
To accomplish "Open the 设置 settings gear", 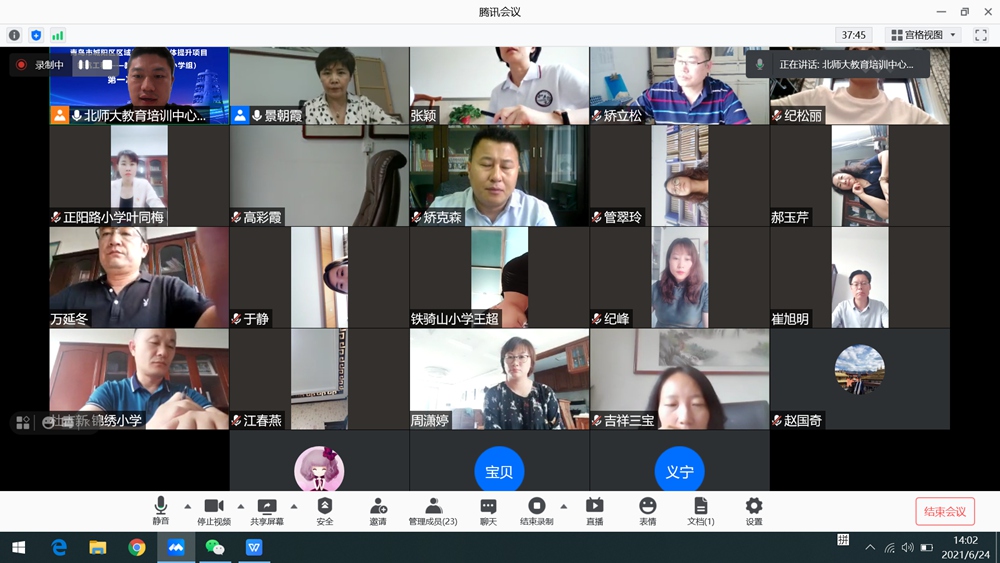I will 754,511.
